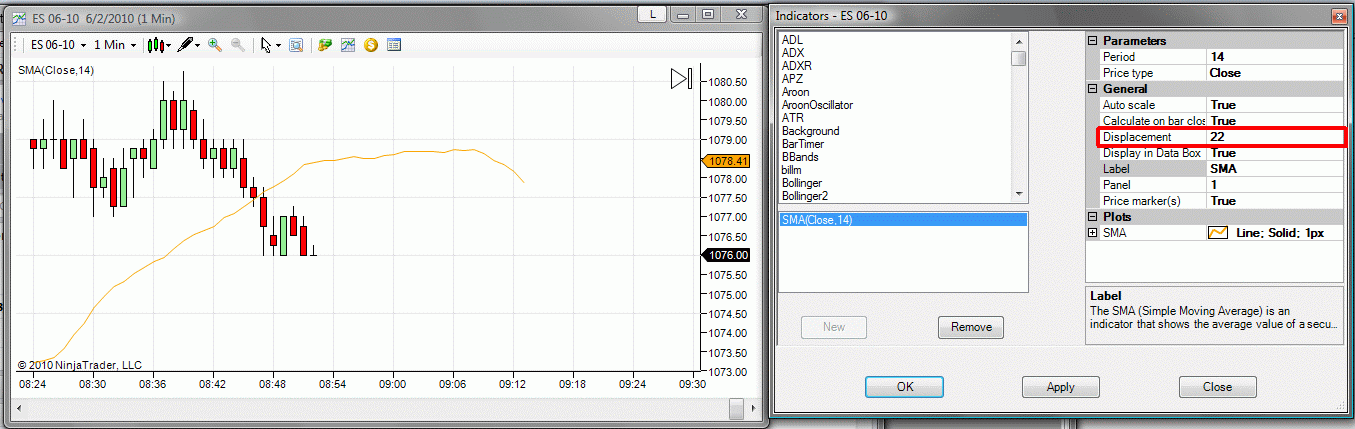The height and width of the screenshot is (429, 1355).
Task: Select ADXR in the indicators list
Action: pos(797,66)
